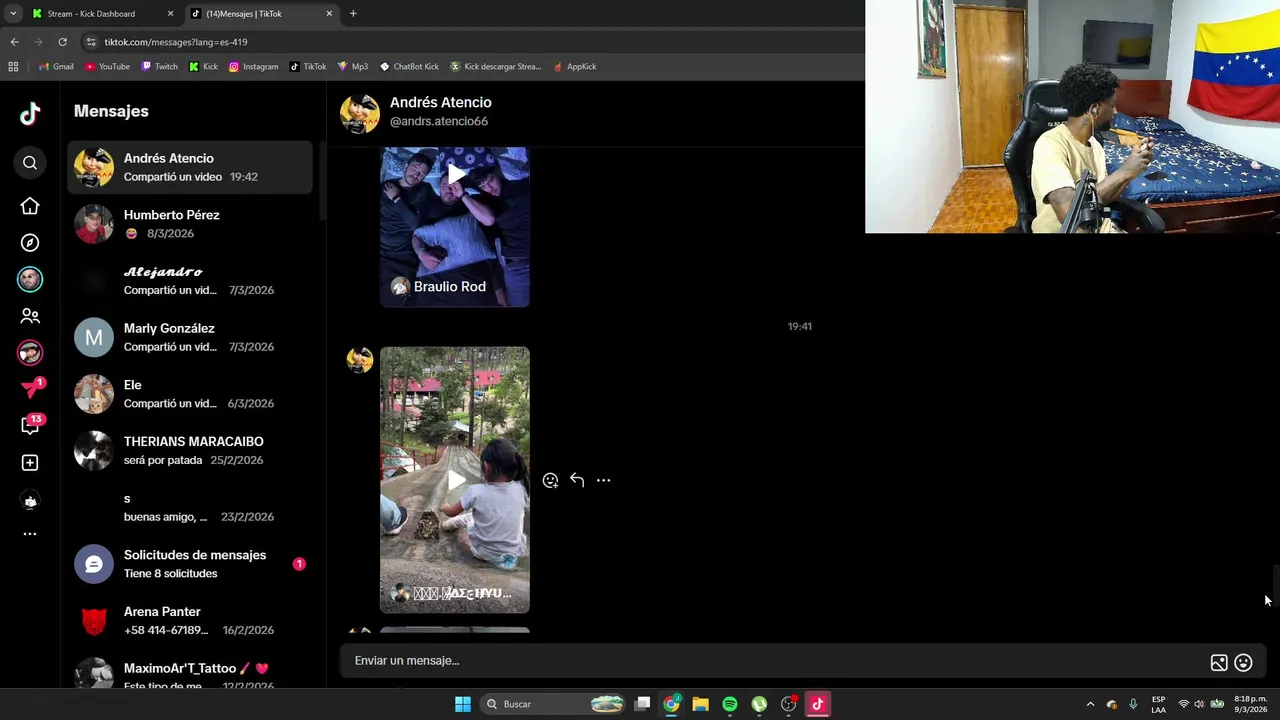
Task: Open the conversation named s
Action: click(190, 507)
